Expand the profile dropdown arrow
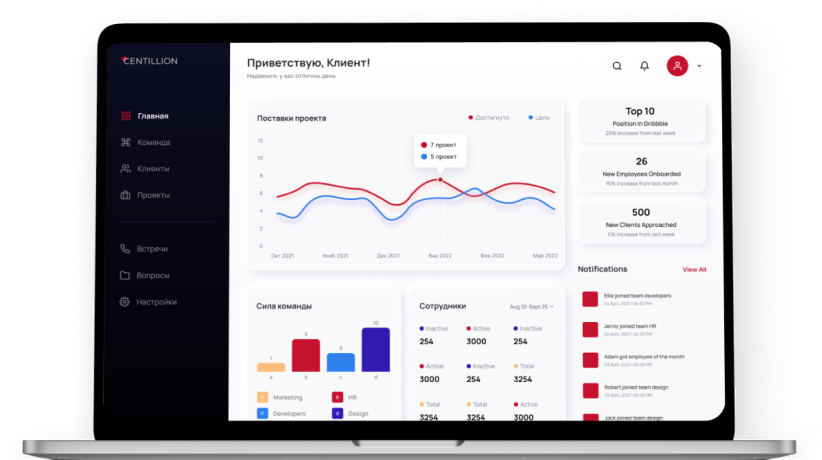Screen dimensions: 822x460 pos(699,67)
